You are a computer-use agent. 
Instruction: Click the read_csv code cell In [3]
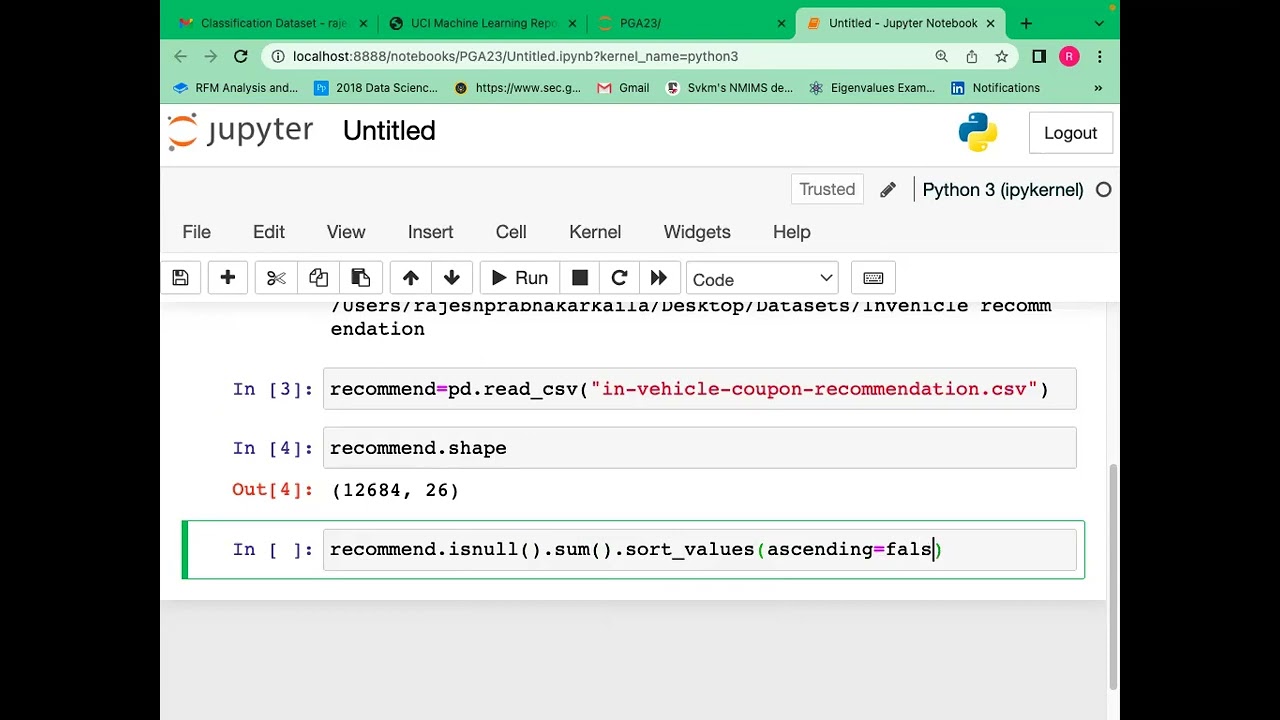pos(700,389)
